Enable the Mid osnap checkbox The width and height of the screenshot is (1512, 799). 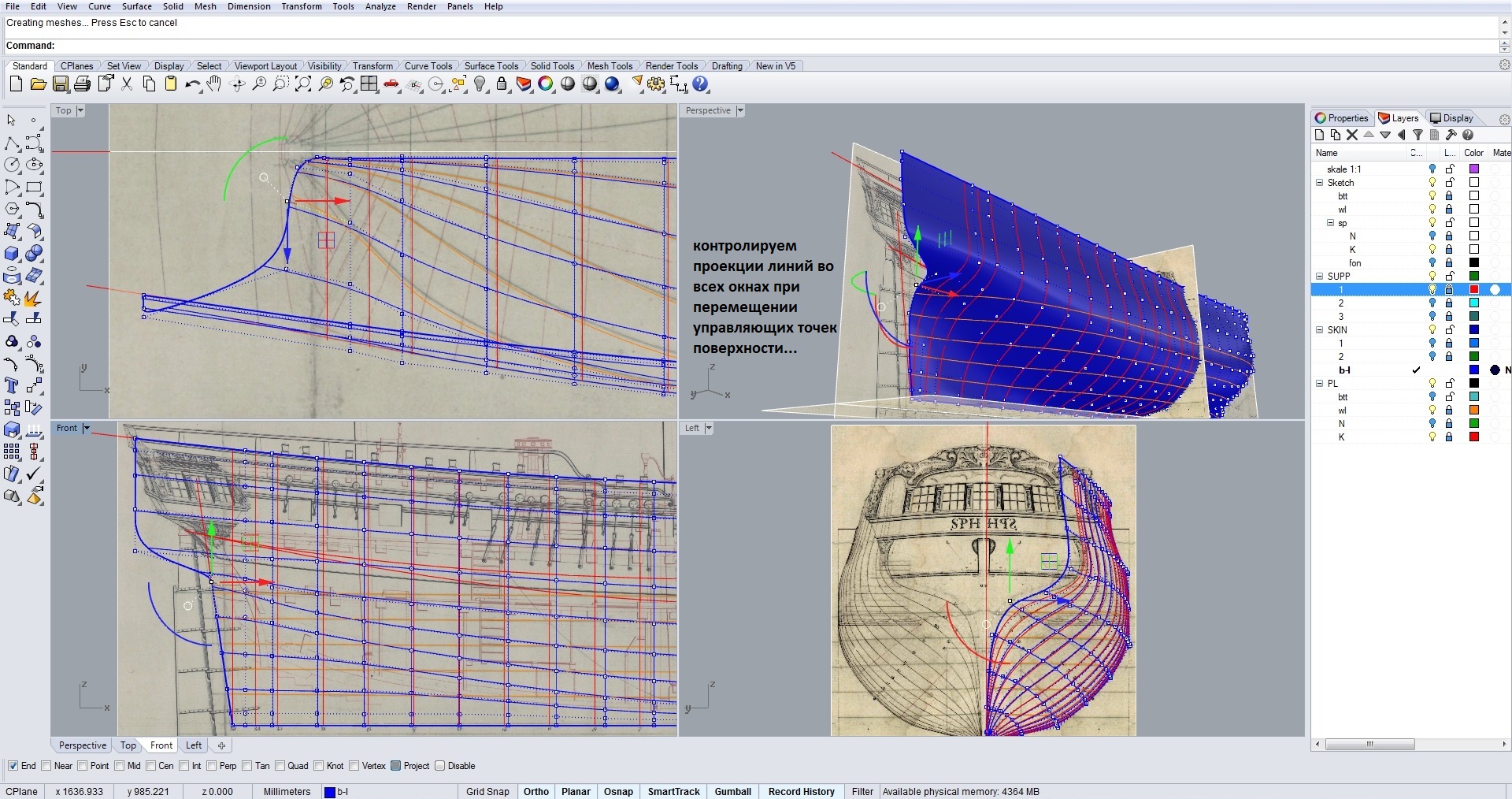tap(120, 766)
